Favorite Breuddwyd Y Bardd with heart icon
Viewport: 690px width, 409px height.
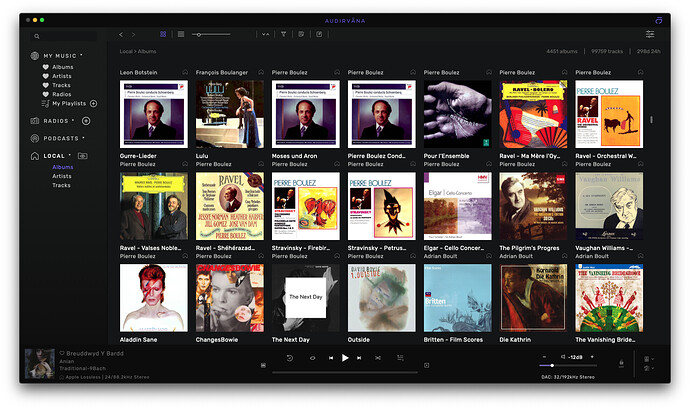click(x=62, y=353)
